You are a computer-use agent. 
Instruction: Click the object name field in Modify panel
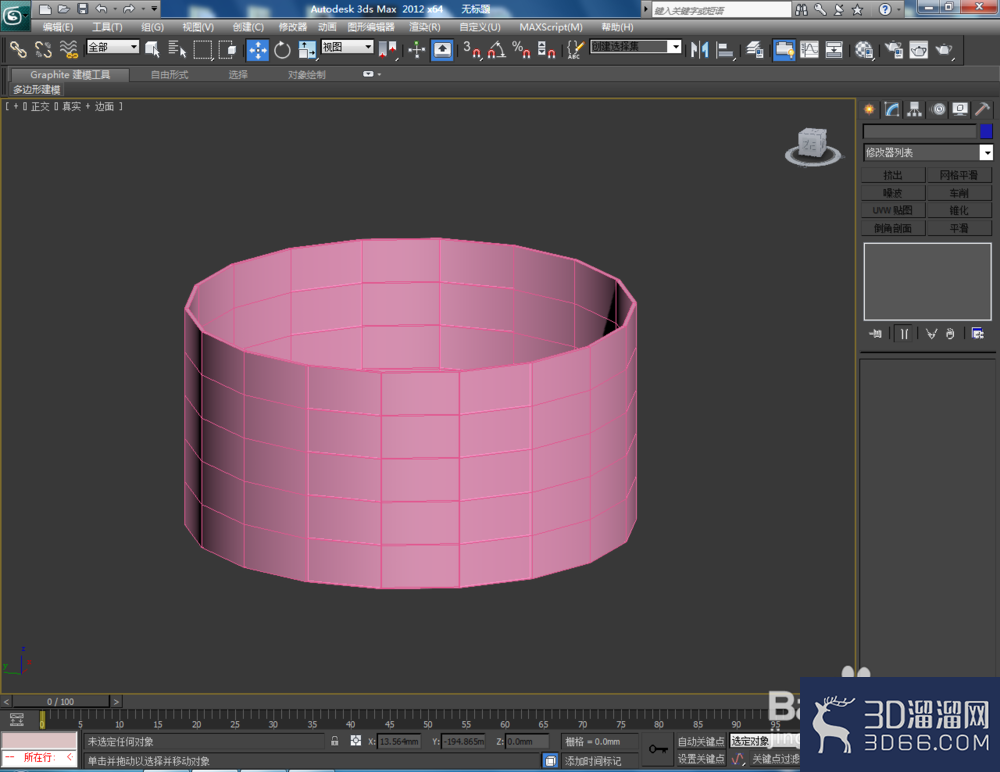920,131
